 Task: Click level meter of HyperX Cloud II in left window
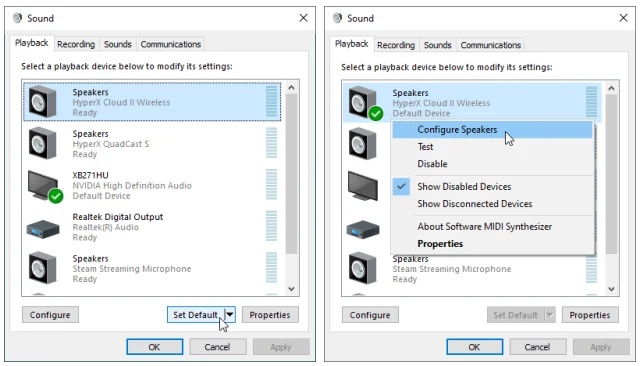271,101
